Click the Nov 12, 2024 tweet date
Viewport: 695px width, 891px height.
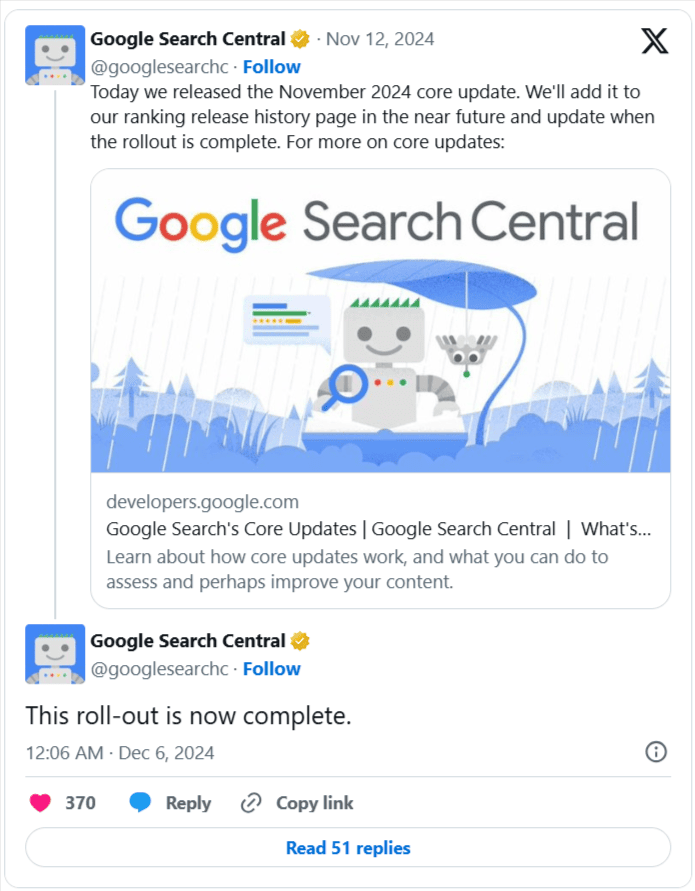[x=380, y=40]
